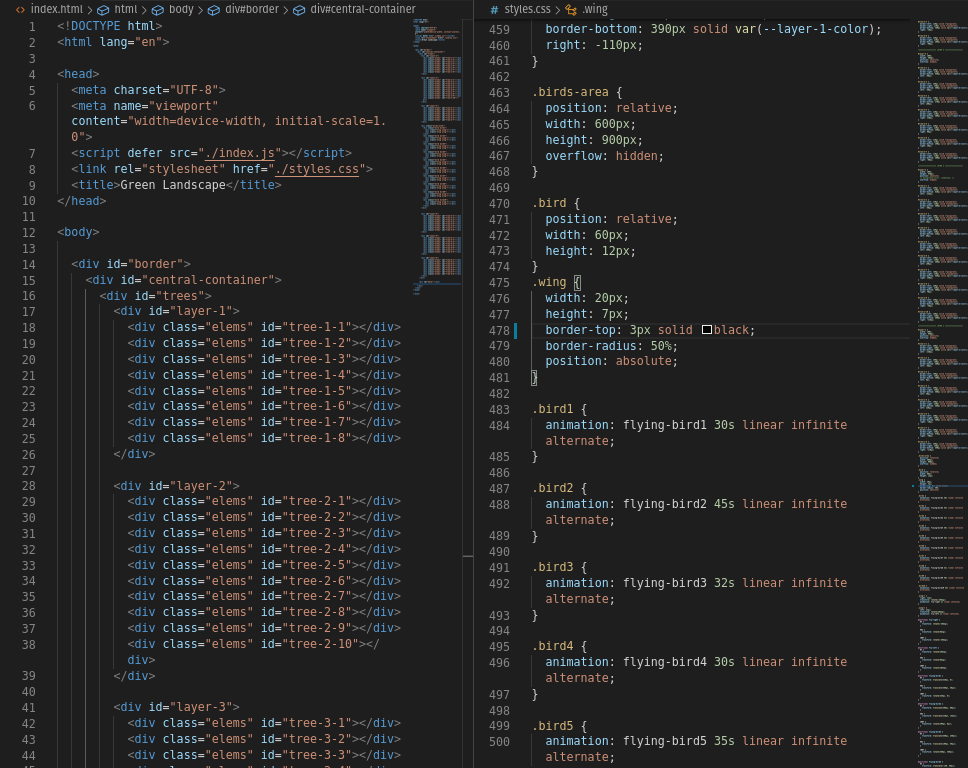
Task: Click the .wing selector on line 475
Action: coord(549,282)
